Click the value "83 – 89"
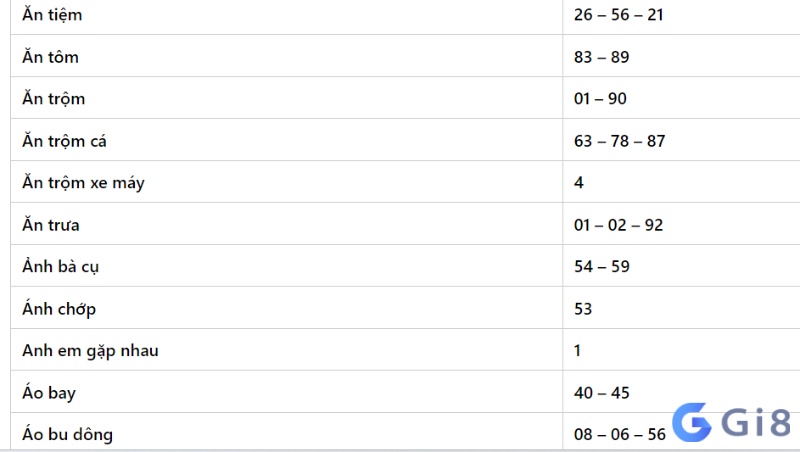 [x=602, y=57]
